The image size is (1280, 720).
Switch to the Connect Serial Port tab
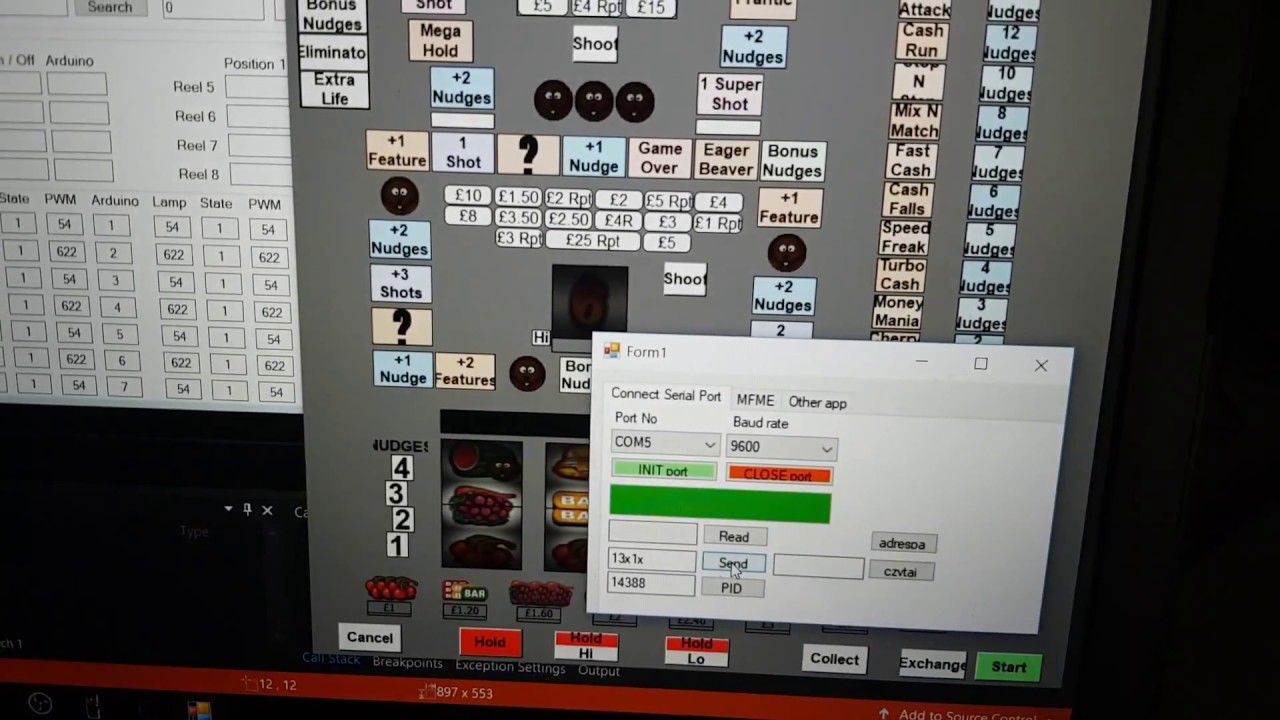tap(666, 395)
